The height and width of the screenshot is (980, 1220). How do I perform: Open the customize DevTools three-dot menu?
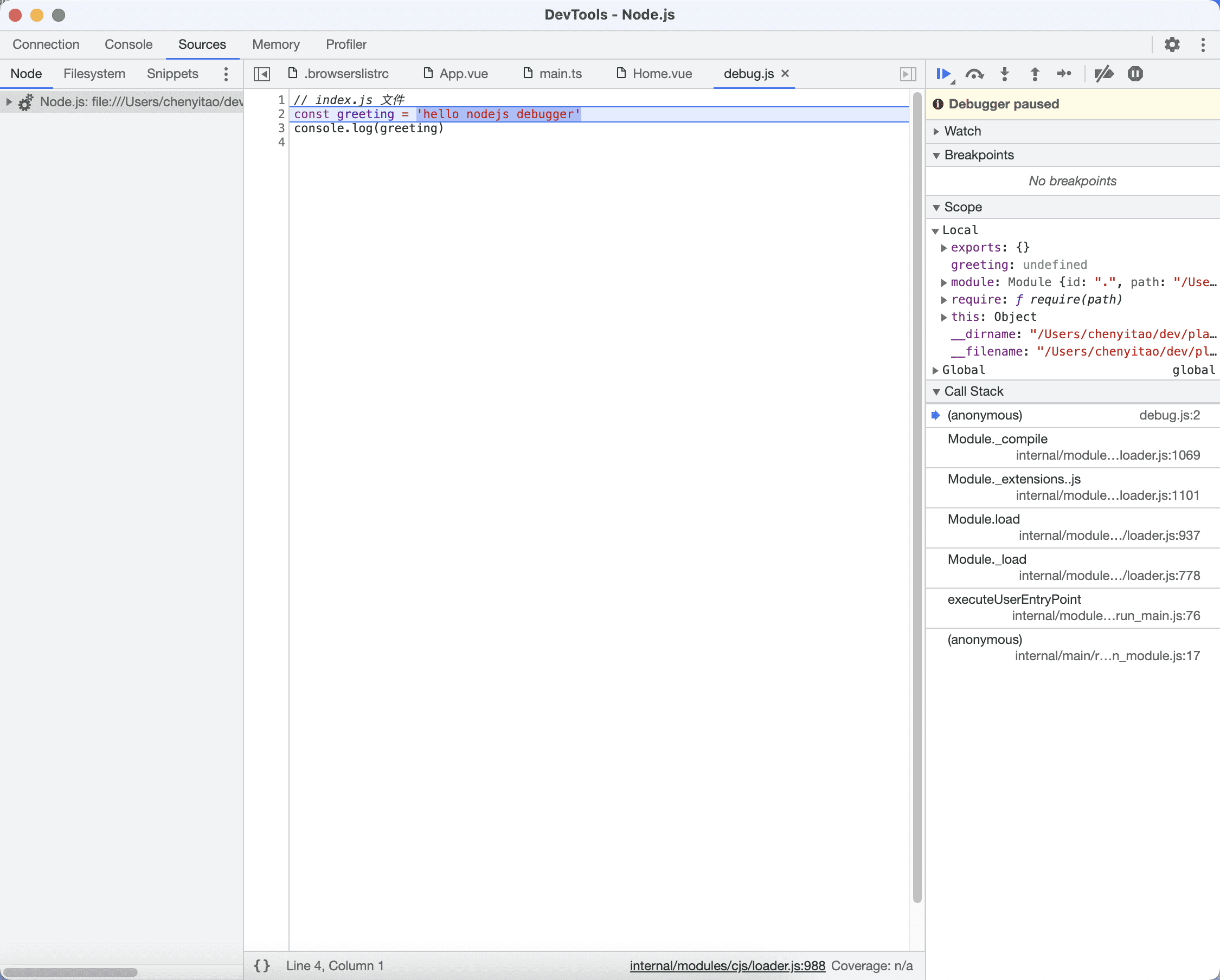pyautogui.click(x=1203, y=44)
